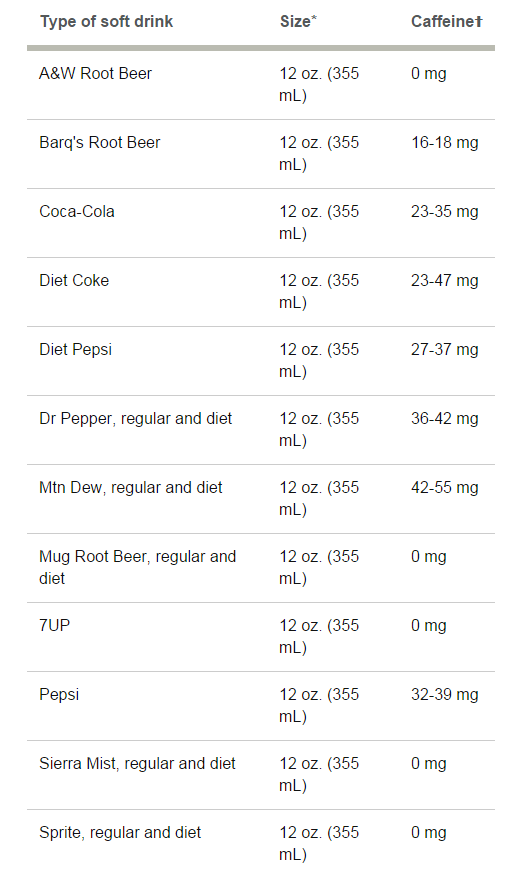Click the Size column header
This screenshot has width=517, height=872.
[298, 21]
